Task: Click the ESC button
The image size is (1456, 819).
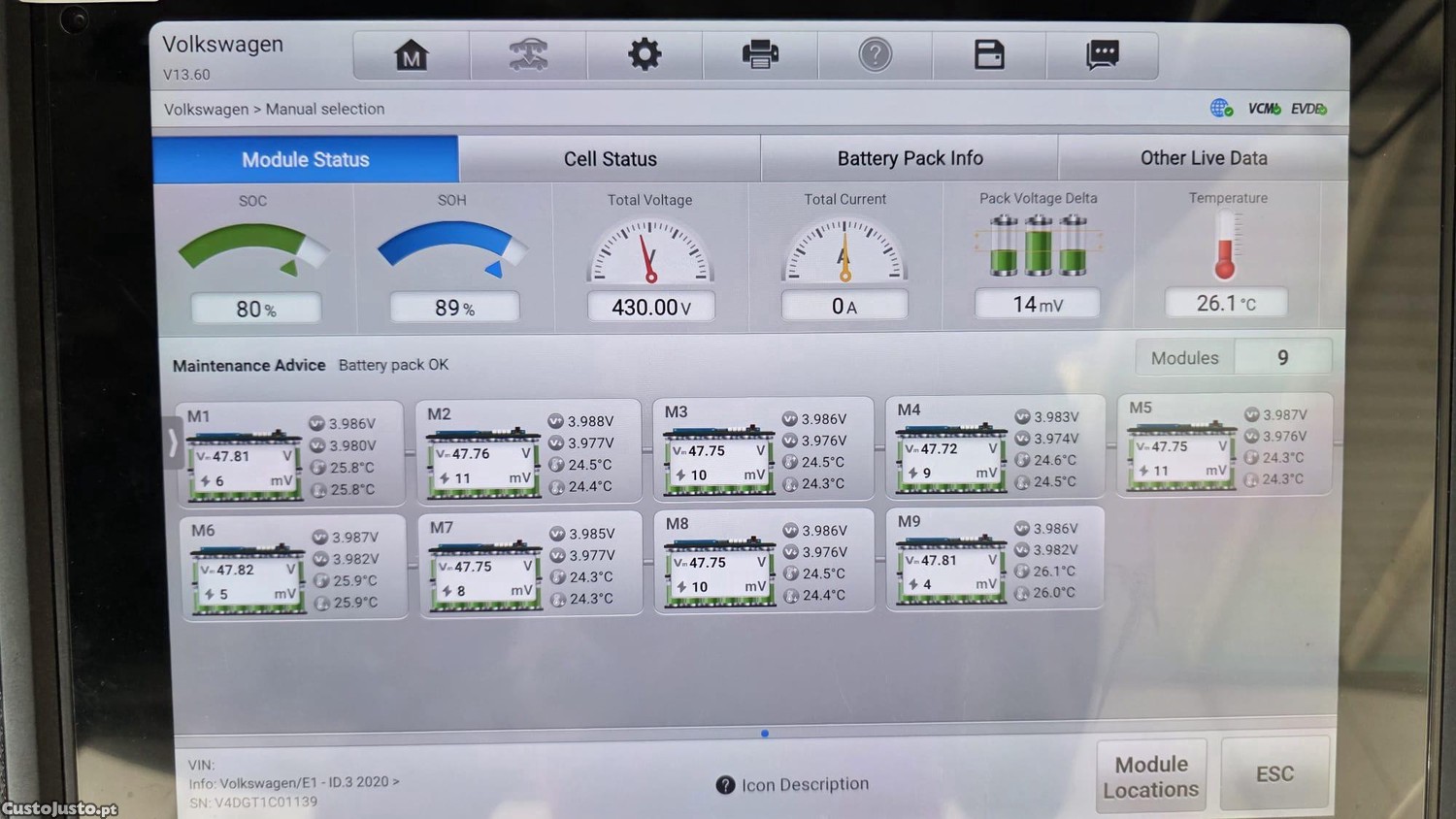Action: pos(1274,773)
